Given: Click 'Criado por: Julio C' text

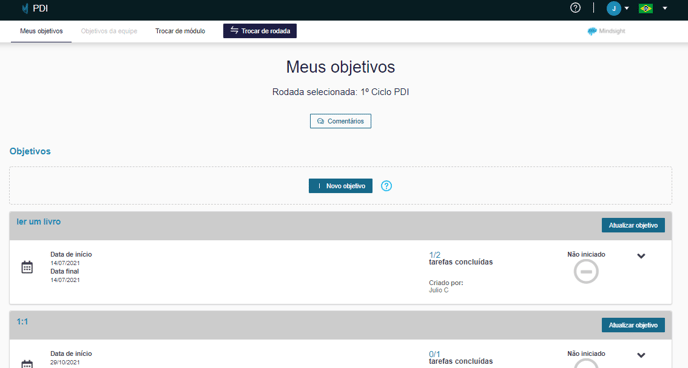Looking at the screenshot, I should pyautogui.click(x=446, y=286).
